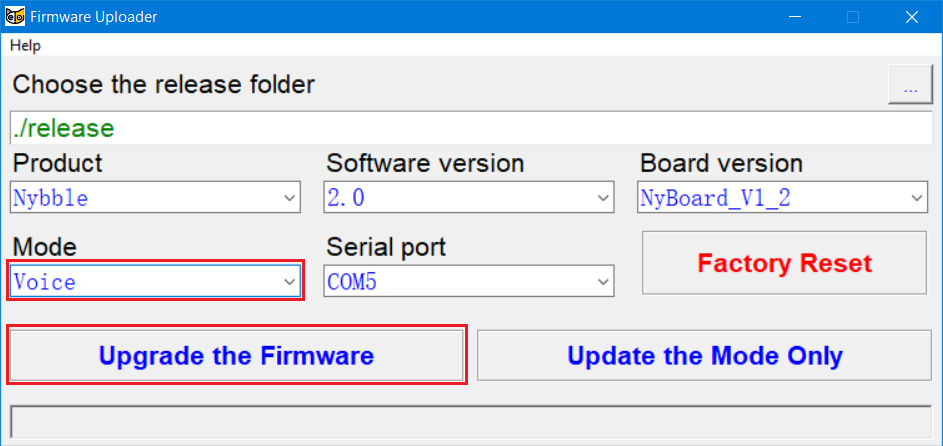
Task: Click the 2.0 software version text
Action: tap(346, 198)
